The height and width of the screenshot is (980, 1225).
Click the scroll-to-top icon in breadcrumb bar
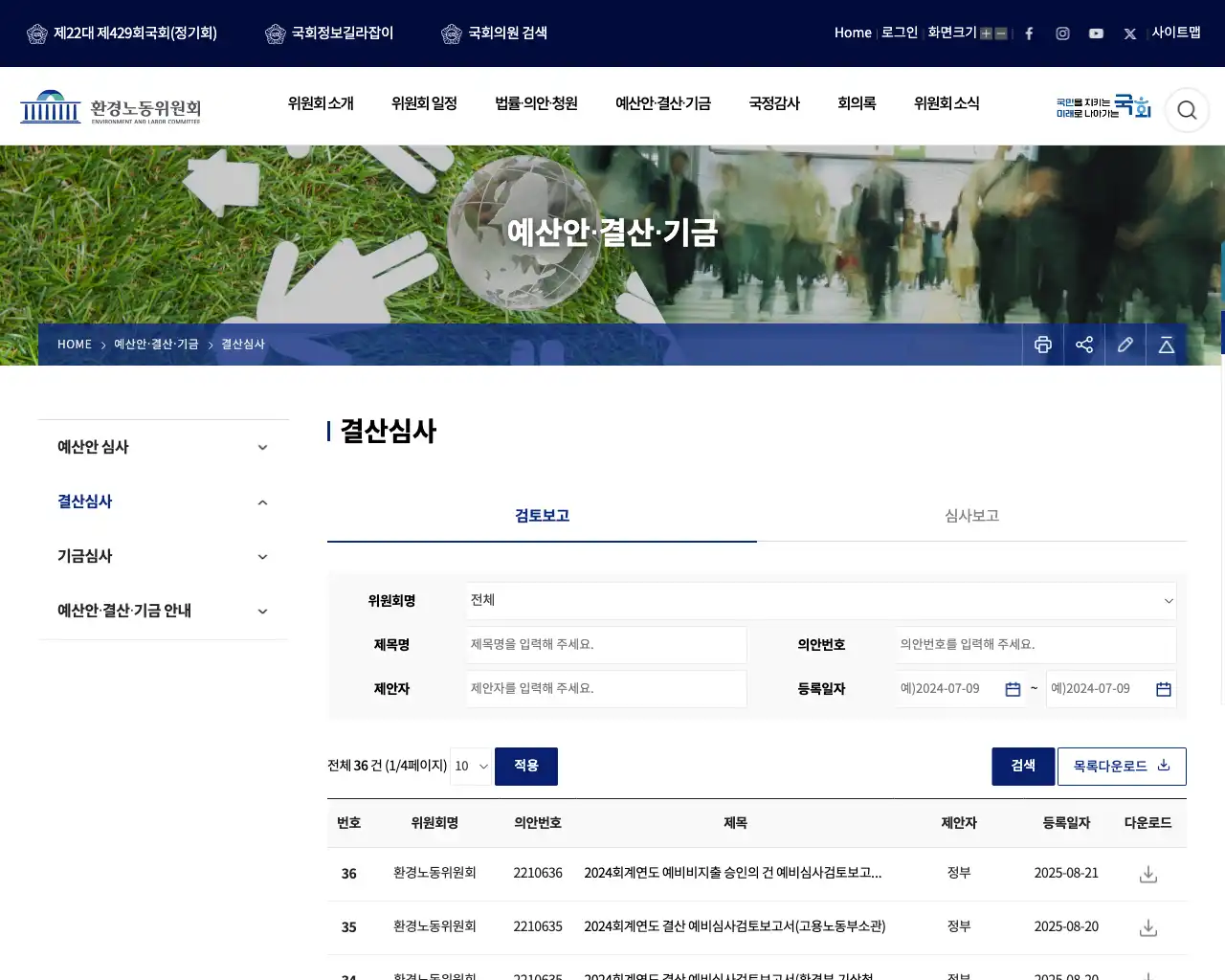1167,345
